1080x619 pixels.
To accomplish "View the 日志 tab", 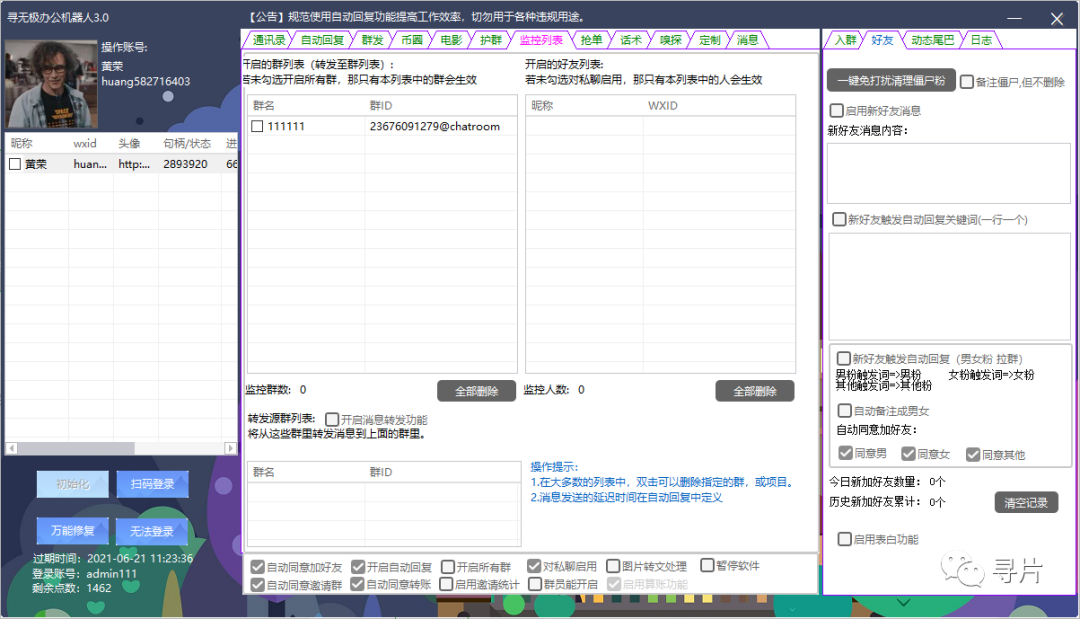I will 981,40.
